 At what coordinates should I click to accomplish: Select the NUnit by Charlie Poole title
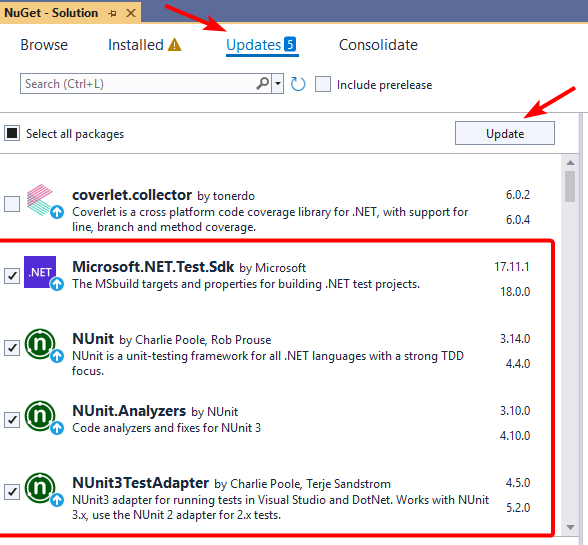coord(93,339)
